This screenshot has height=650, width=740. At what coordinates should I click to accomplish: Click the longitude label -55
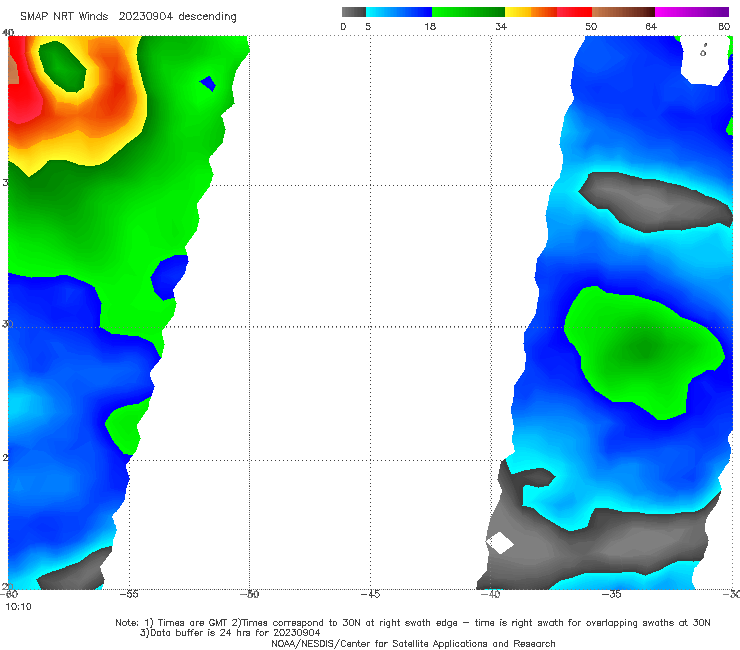tap(129, 594)
